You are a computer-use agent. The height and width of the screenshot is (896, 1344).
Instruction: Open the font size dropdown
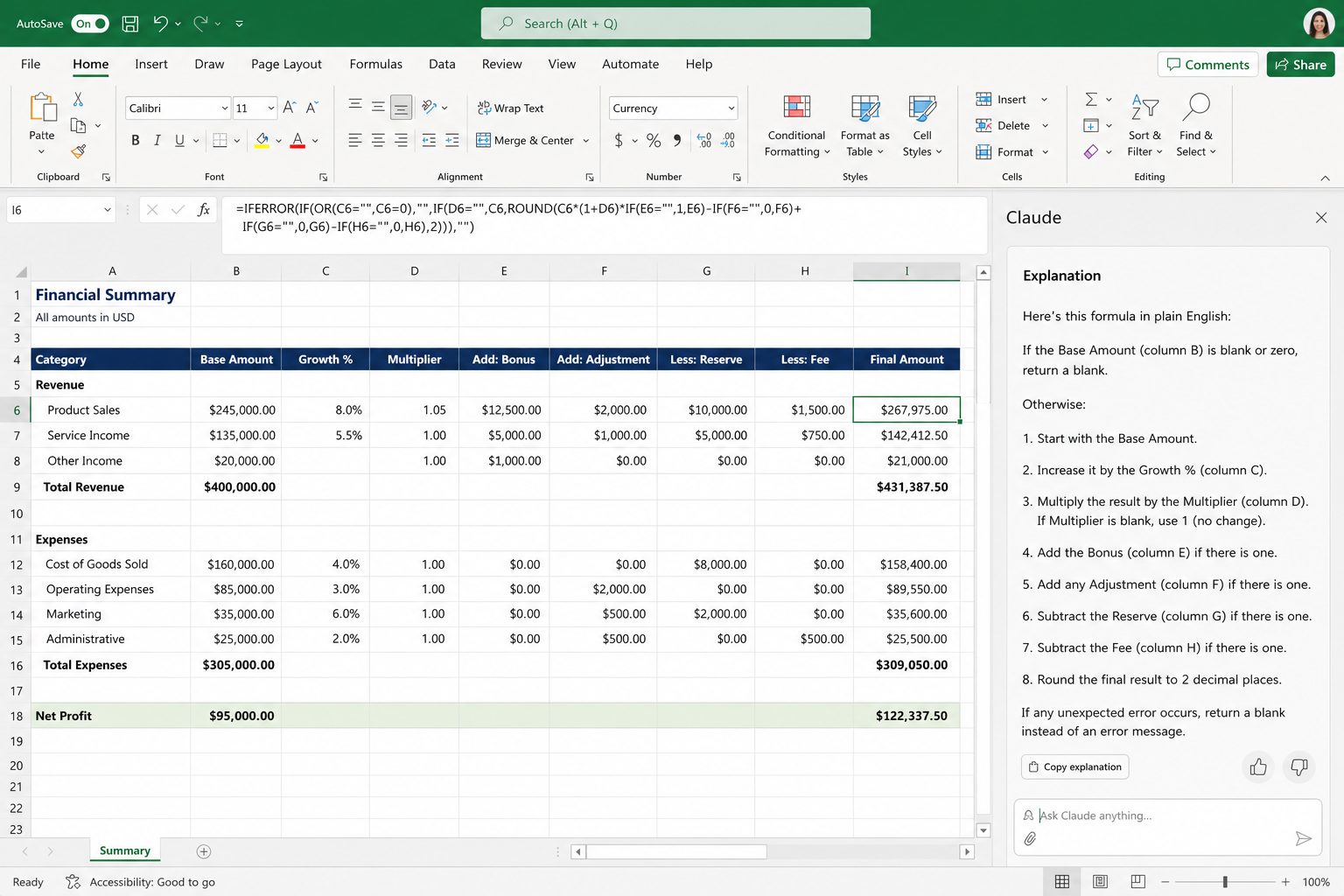click(271, 108)
